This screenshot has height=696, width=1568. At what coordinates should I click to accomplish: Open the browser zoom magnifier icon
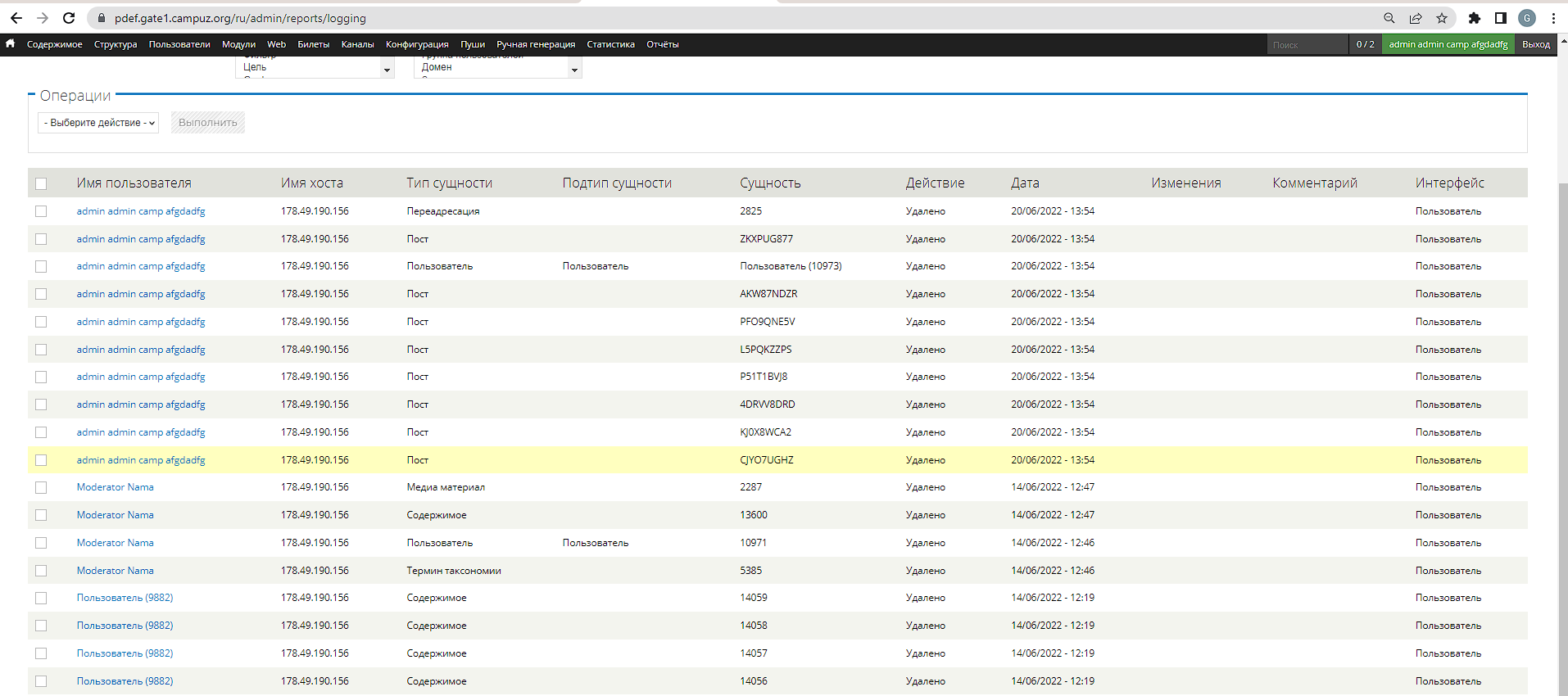click(1389, 18)
